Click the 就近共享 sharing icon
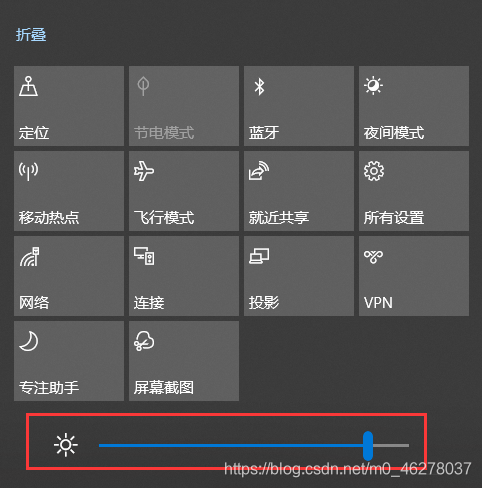Viewport: 482px width, 488px height. [x=259, y=171]
